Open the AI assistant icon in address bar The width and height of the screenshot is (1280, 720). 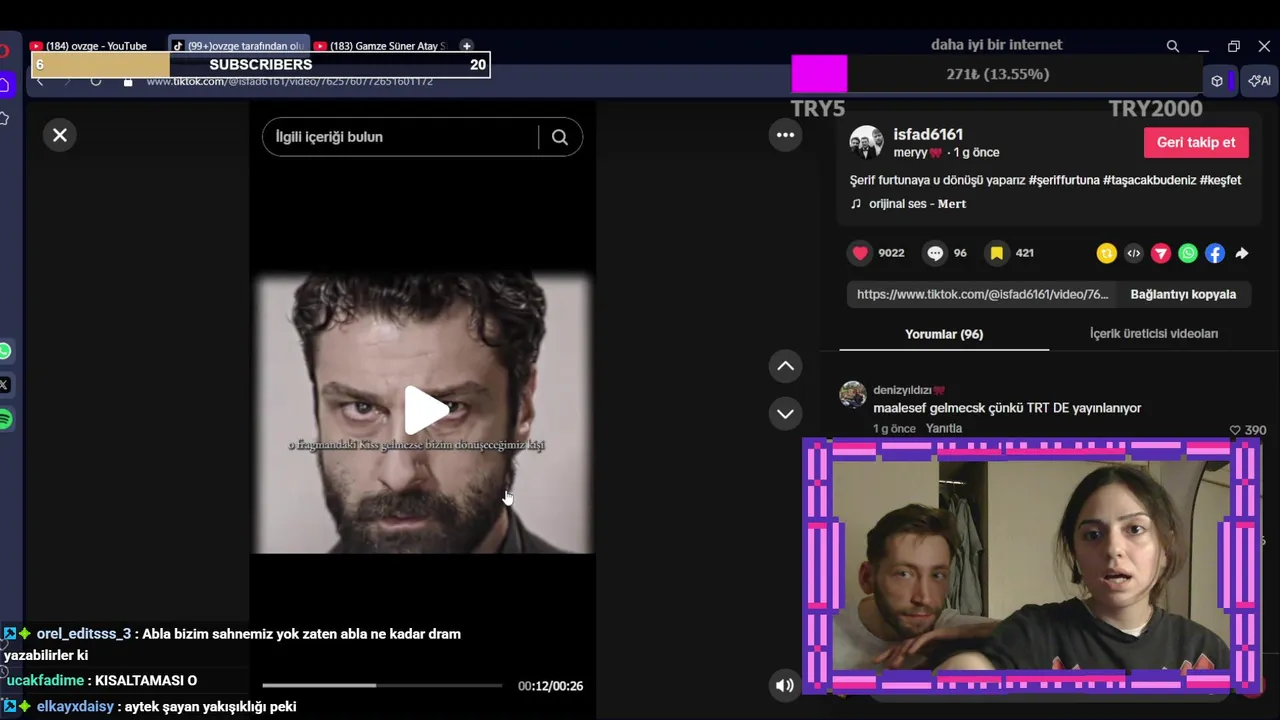point(1260,81)
